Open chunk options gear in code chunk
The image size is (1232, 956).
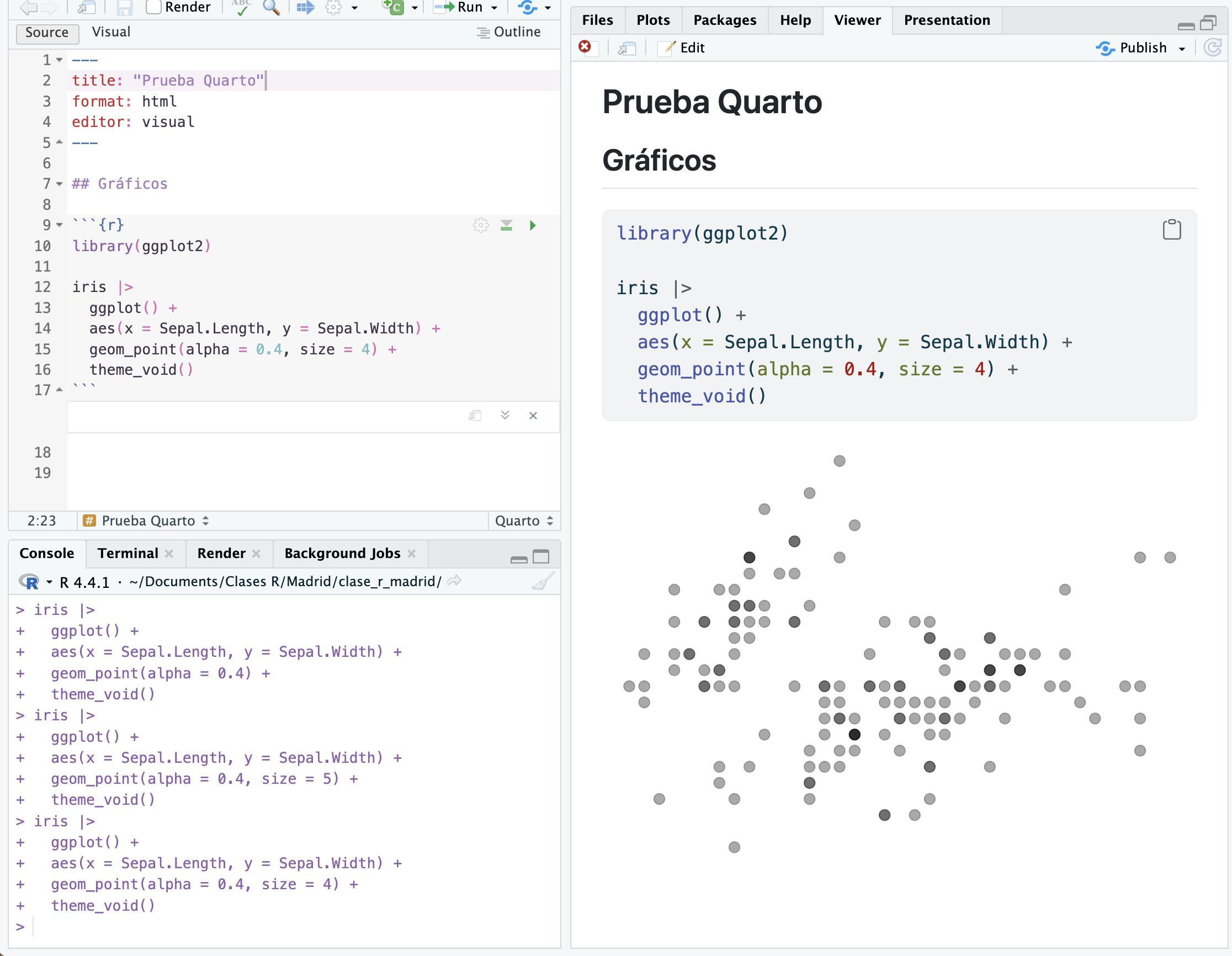pos(481,226)
